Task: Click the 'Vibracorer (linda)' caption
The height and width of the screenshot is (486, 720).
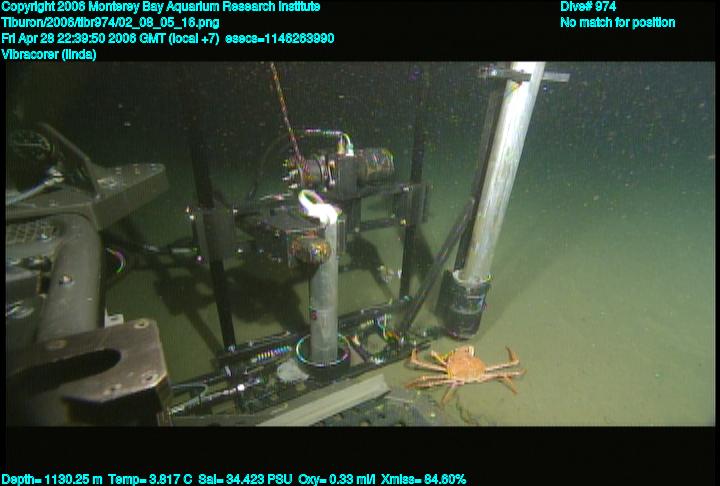Action: [49, 54]
